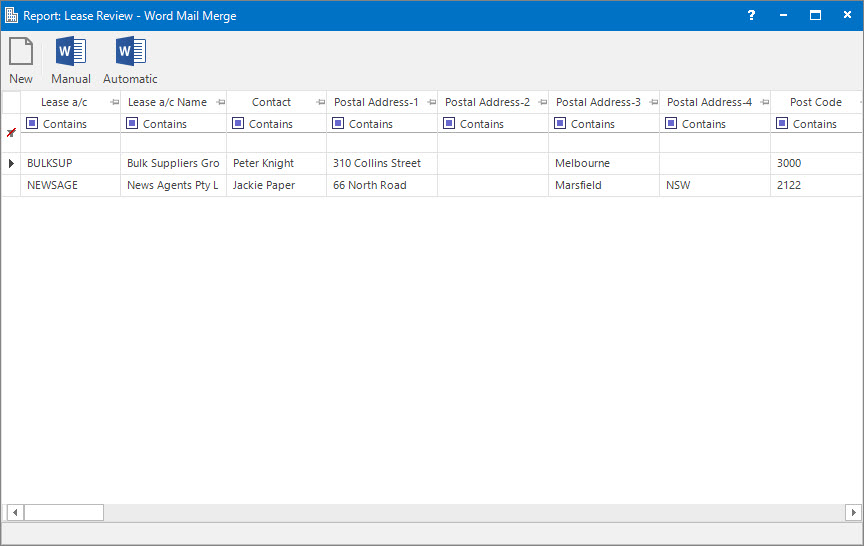Click the Lease a/c filter input cell
The image size is (864, 546).
pos(71,143)
